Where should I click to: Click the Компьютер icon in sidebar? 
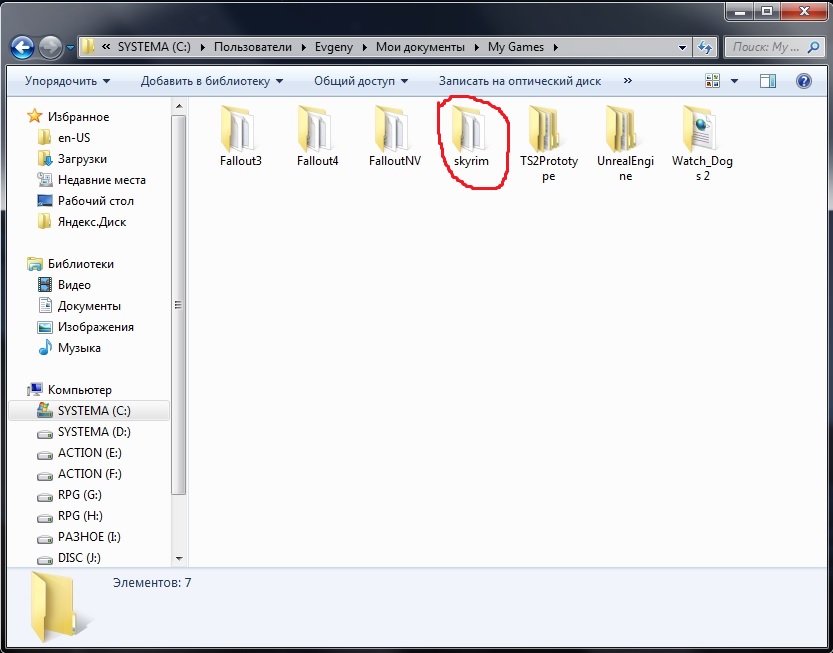[x=35, y=389]
